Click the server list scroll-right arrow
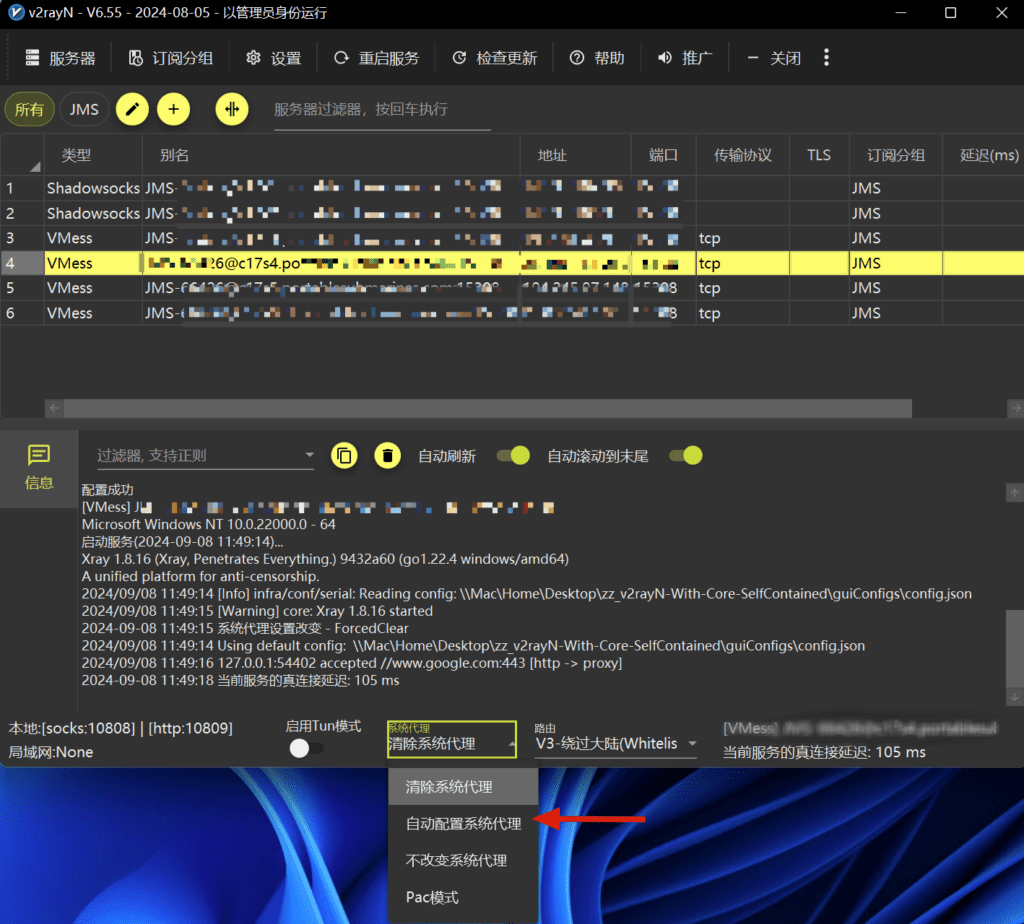 pos(1016,409)
